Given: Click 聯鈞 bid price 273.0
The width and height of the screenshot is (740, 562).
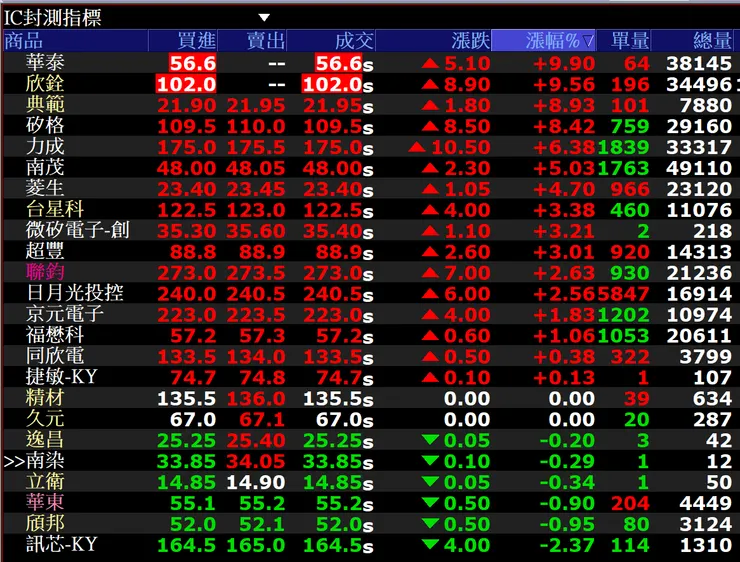Looking at the screenshot, I should (x=186, y=273).
